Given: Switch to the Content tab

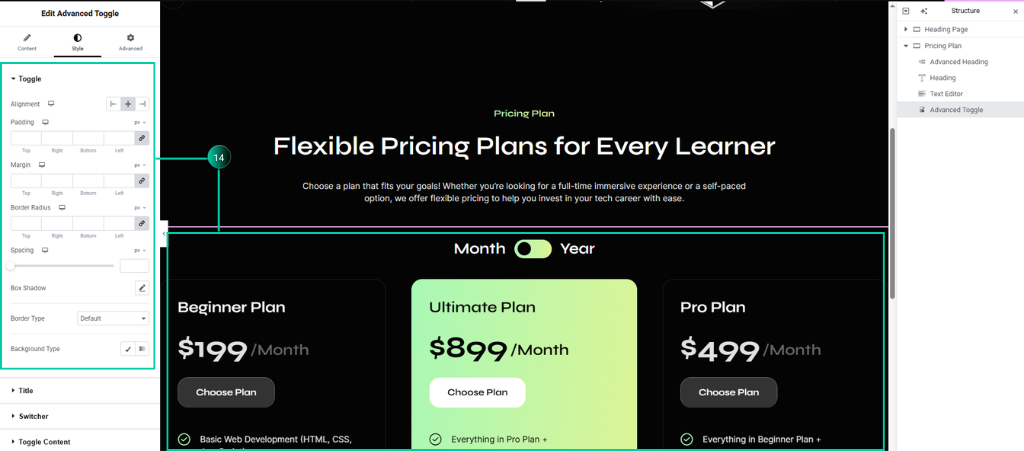Looking at the screenshot, I should coord(27,42).
